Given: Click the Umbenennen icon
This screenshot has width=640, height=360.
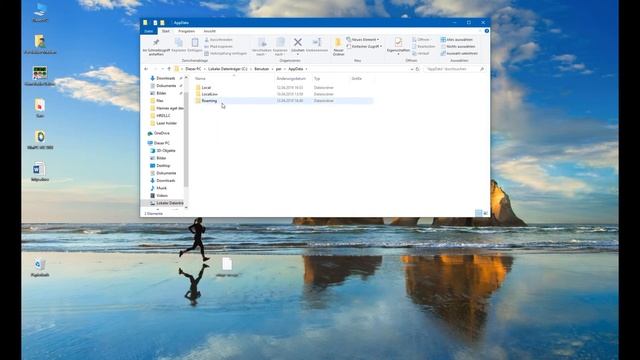Looking at the screenshot, I should click(x=317, y=42).
